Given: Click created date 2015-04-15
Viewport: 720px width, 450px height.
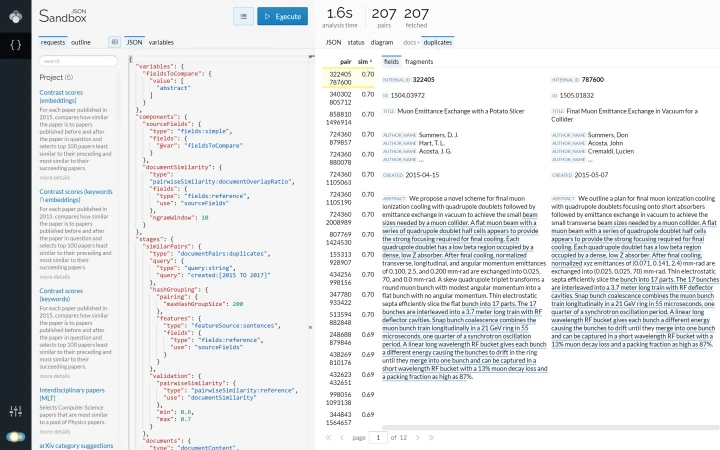Looking at the screenshot, I should (x=422, y=175).
